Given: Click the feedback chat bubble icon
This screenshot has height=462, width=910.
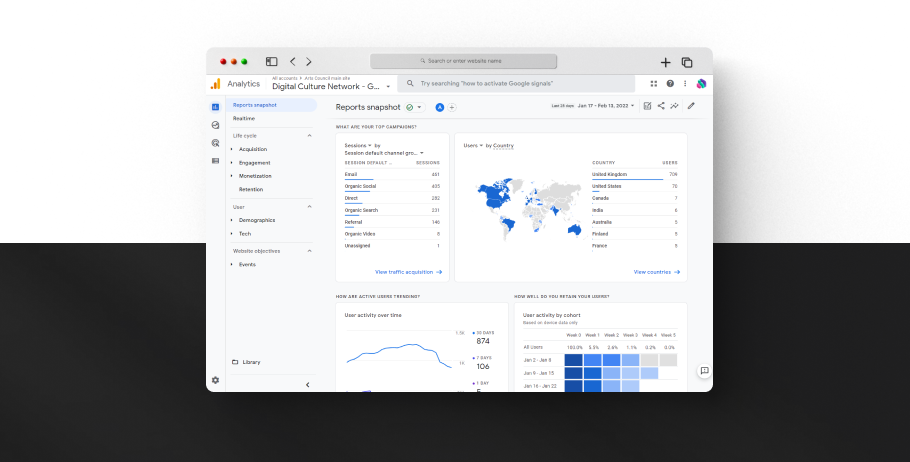Looking at the screenshot, I should click(x=704, y=371).
